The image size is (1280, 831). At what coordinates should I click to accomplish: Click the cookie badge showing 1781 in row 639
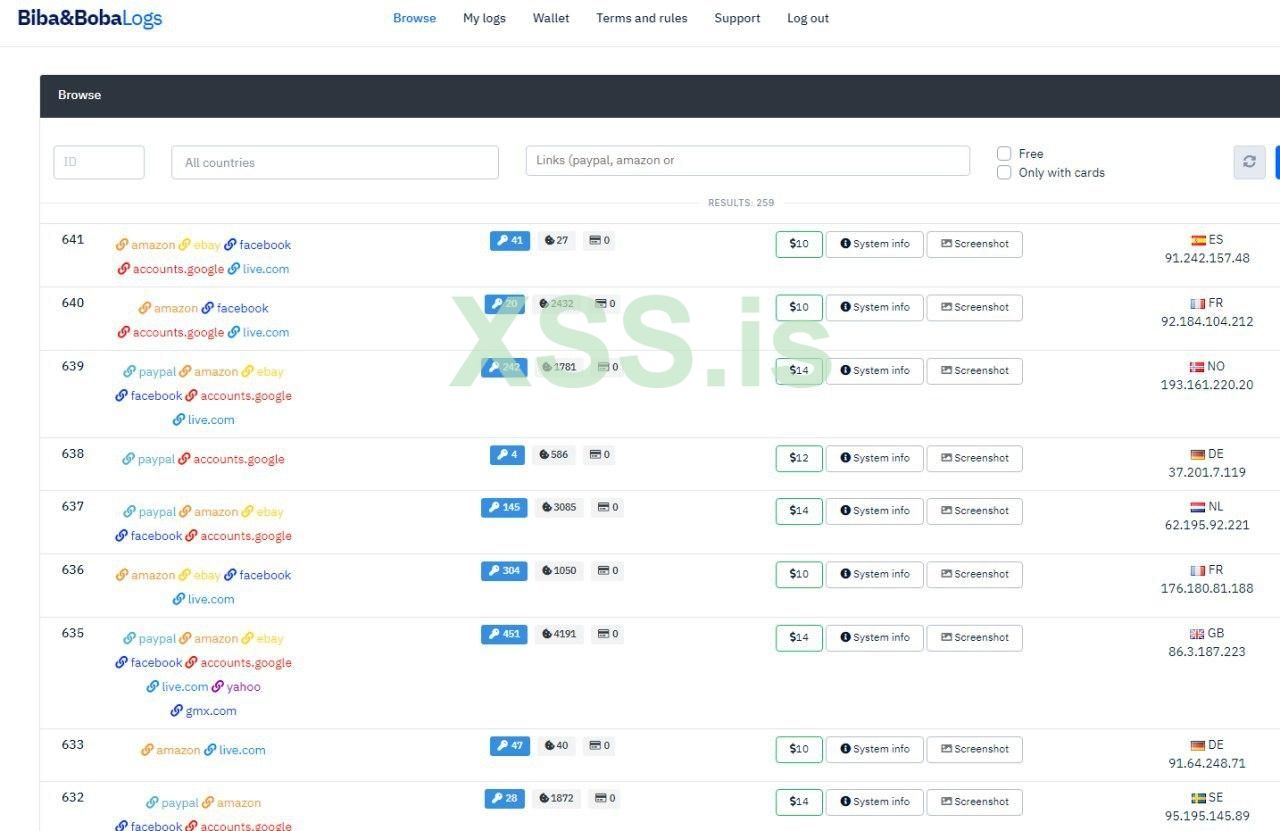coord(559,367)
